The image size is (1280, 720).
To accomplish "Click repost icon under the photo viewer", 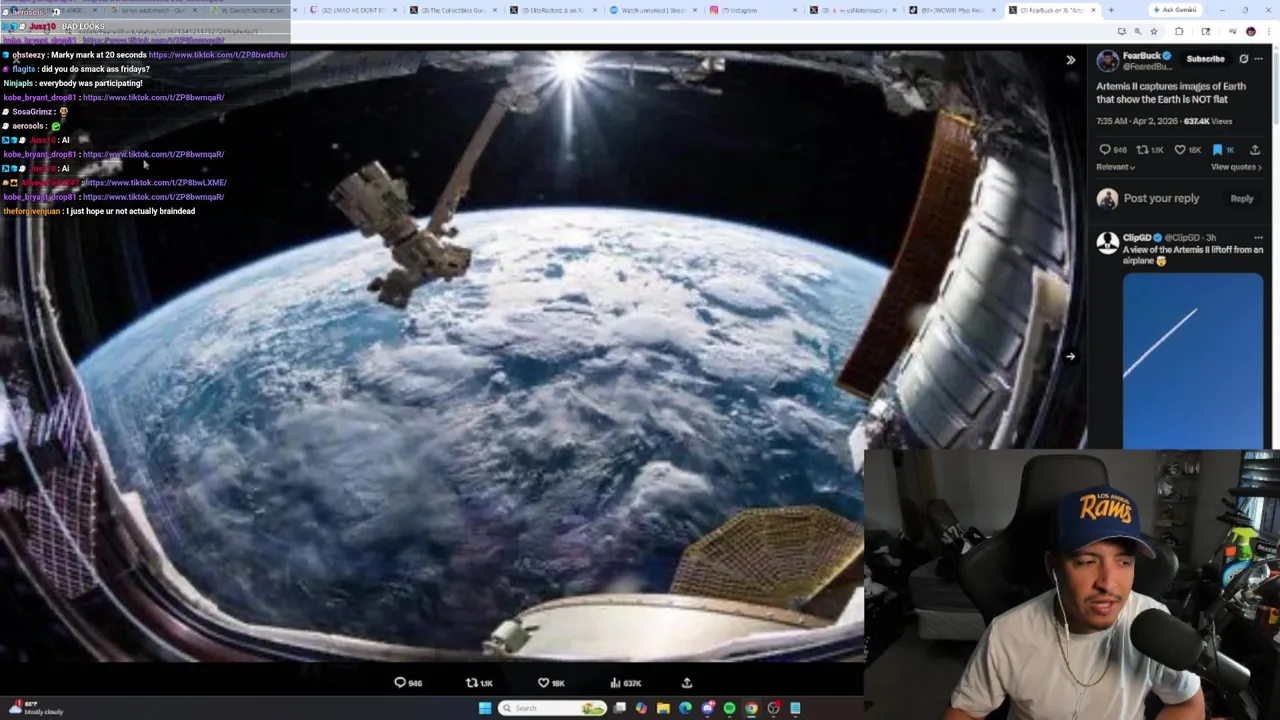I will (x=472, y=683).
